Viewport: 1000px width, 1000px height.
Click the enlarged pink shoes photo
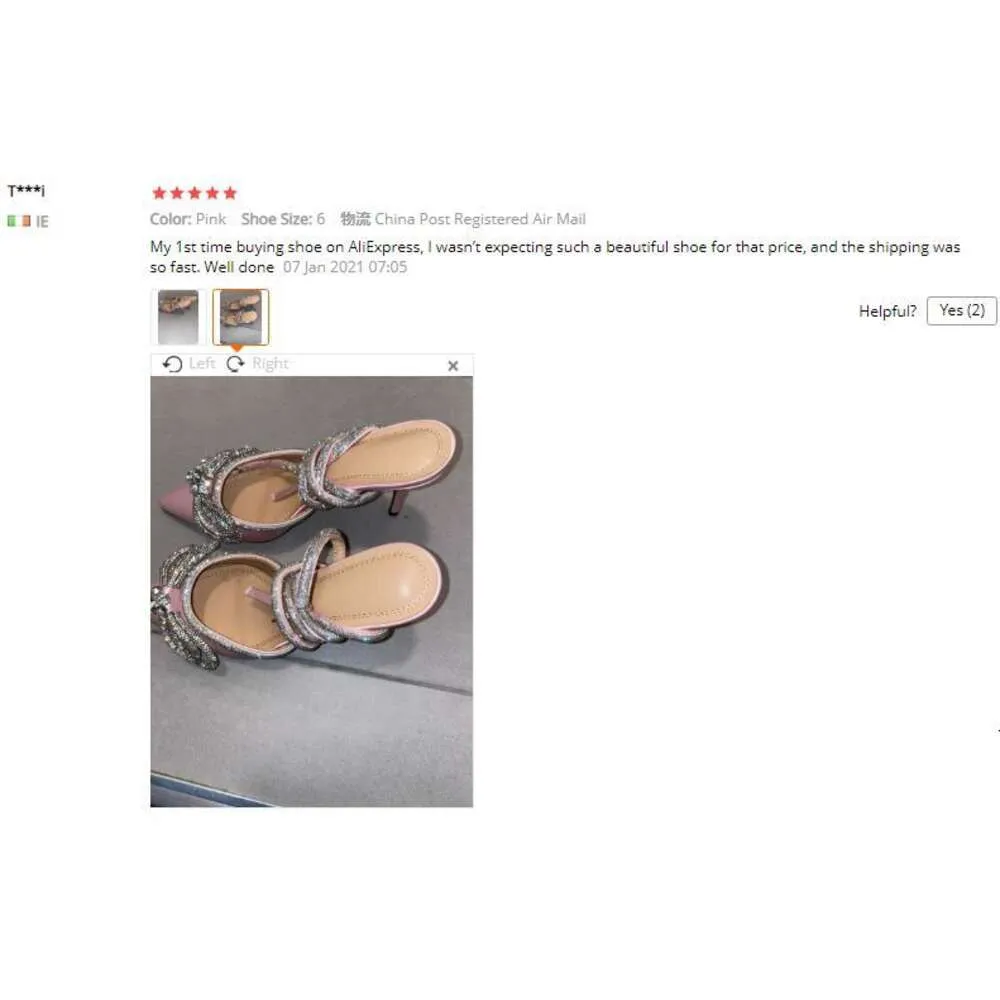(312, 591)
